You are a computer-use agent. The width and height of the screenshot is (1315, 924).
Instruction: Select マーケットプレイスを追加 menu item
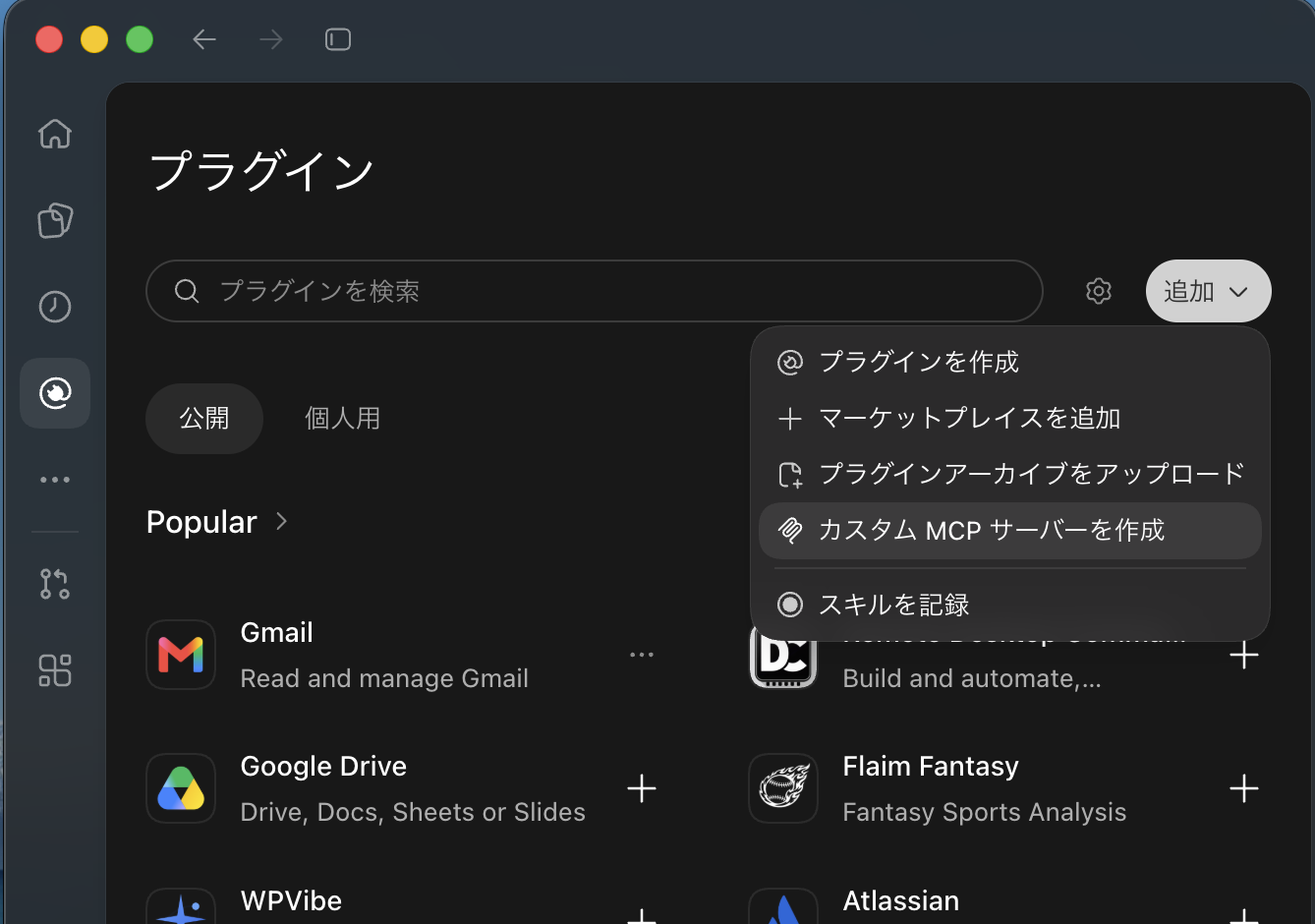click(x=1010, y=418)
